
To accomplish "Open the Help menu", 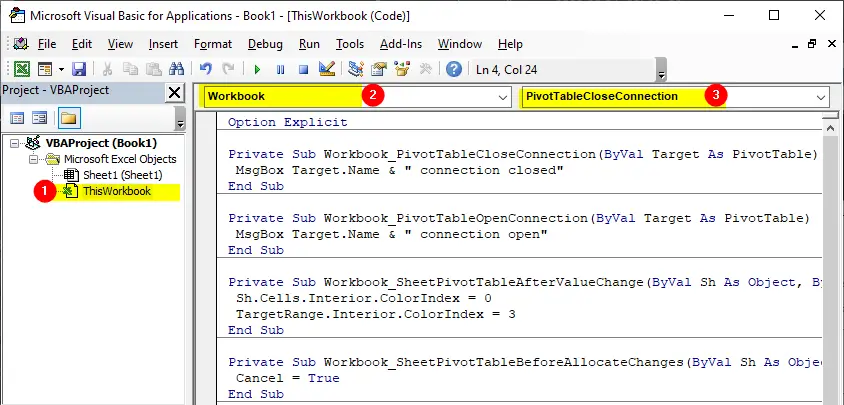I will (x=510, y=44).
